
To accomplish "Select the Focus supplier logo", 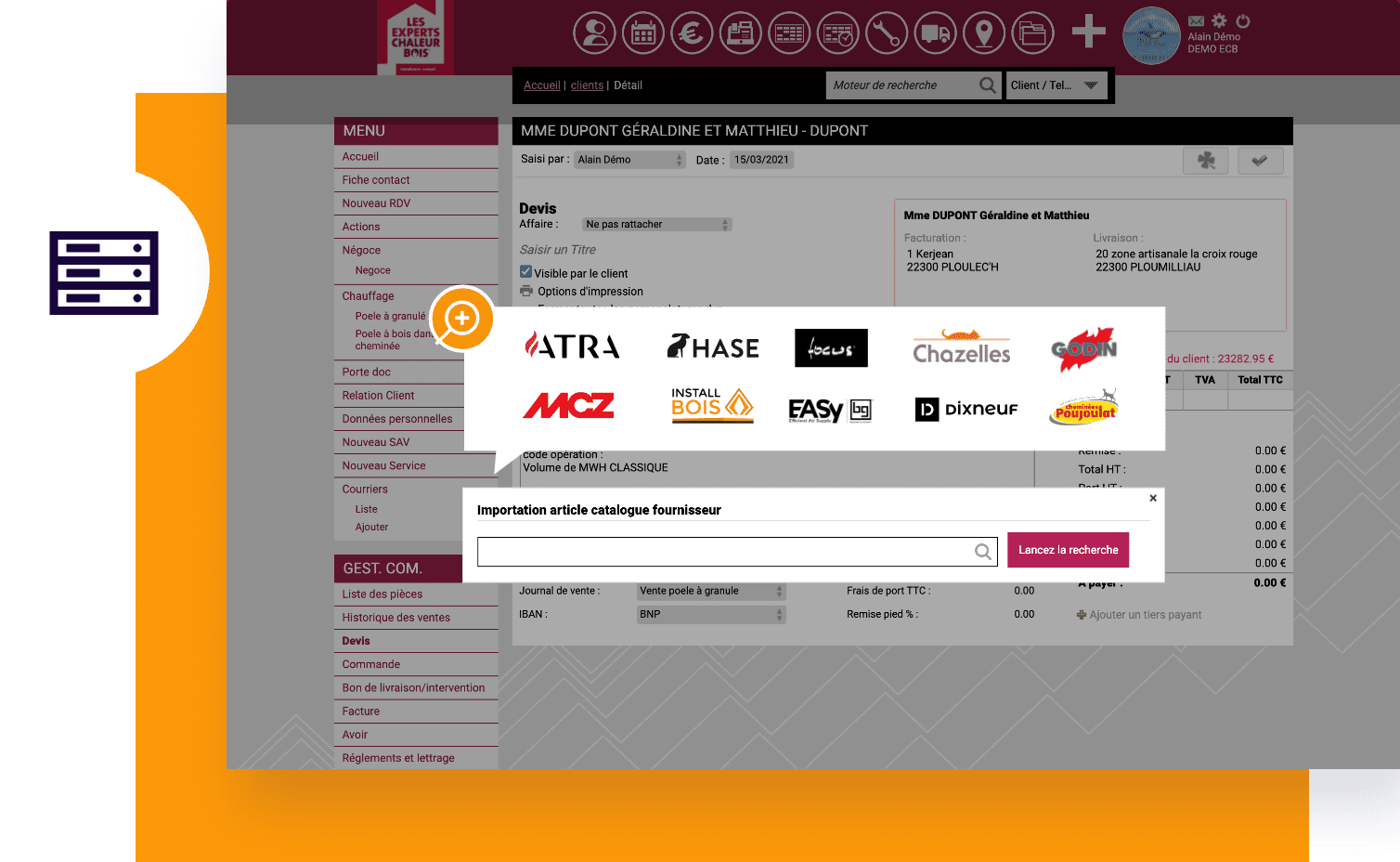I will point(831,347).
